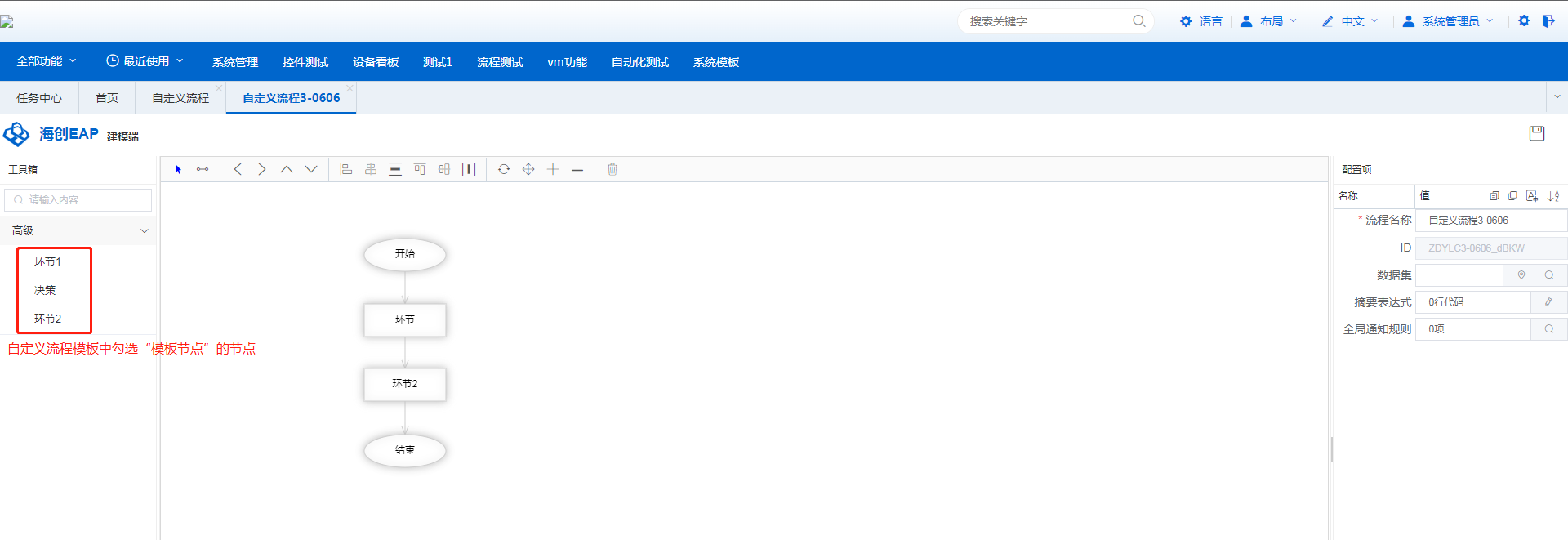This screenshot has width=1568, height=540.
Task: Collapse the 高级 toolbox section
Action: (145, 231)
